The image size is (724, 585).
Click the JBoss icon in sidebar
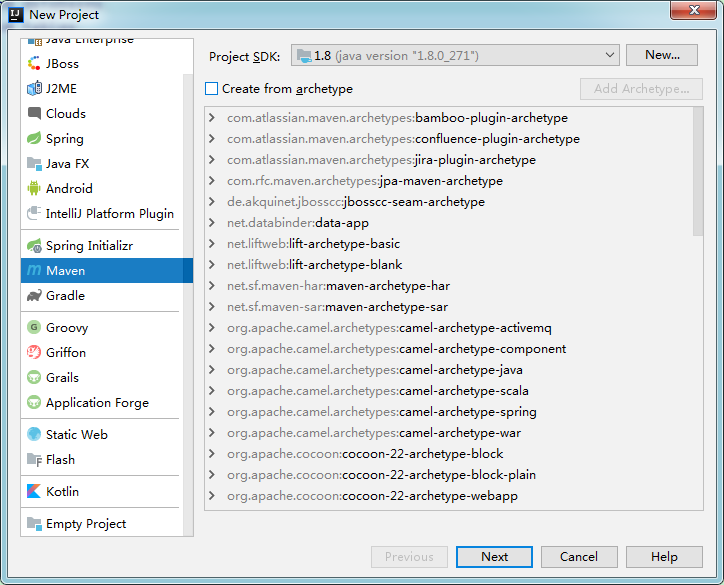tap(35, 63)
